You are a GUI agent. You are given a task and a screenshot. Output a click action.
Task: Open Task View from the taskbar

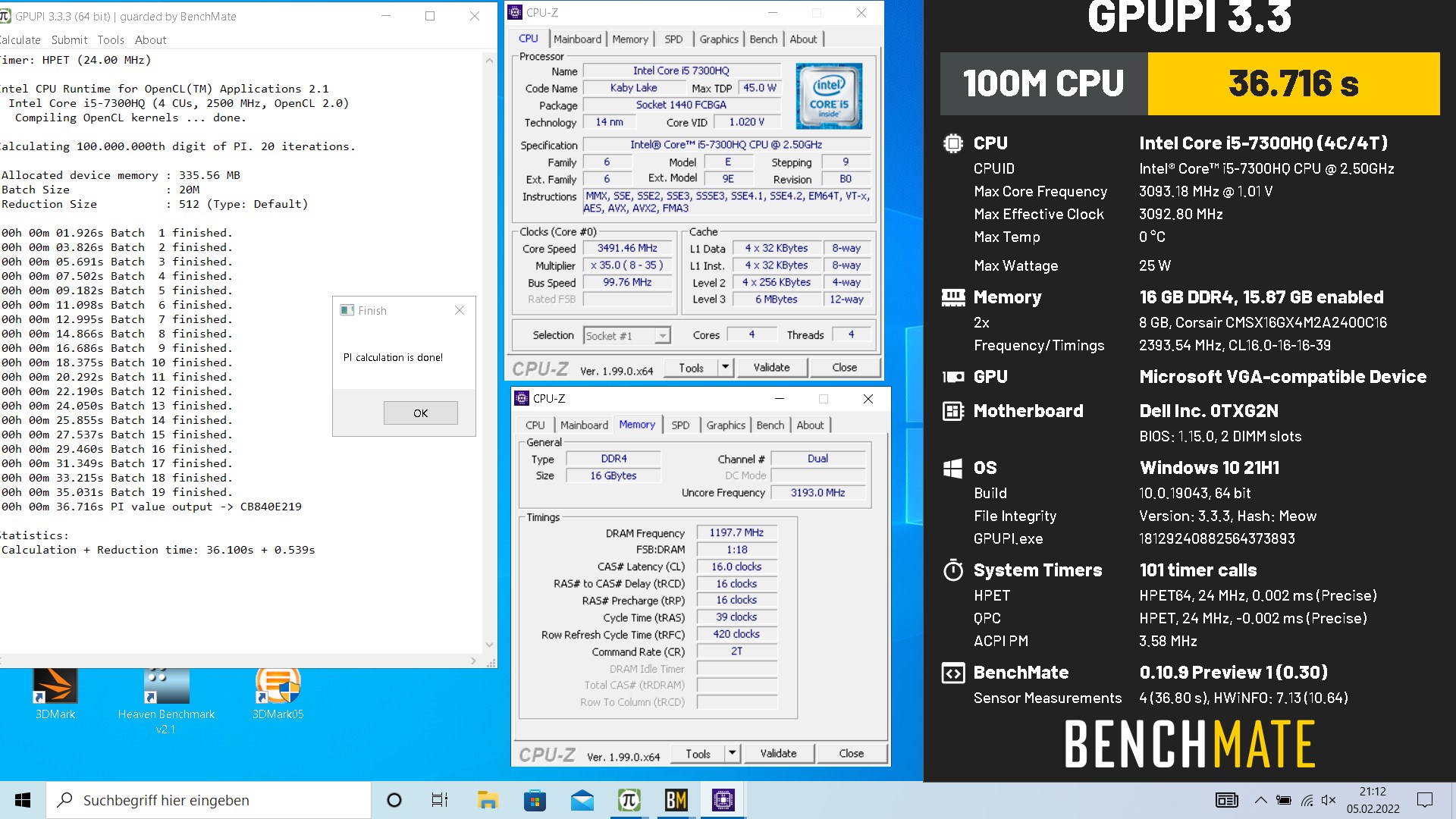tap(440, 800)
